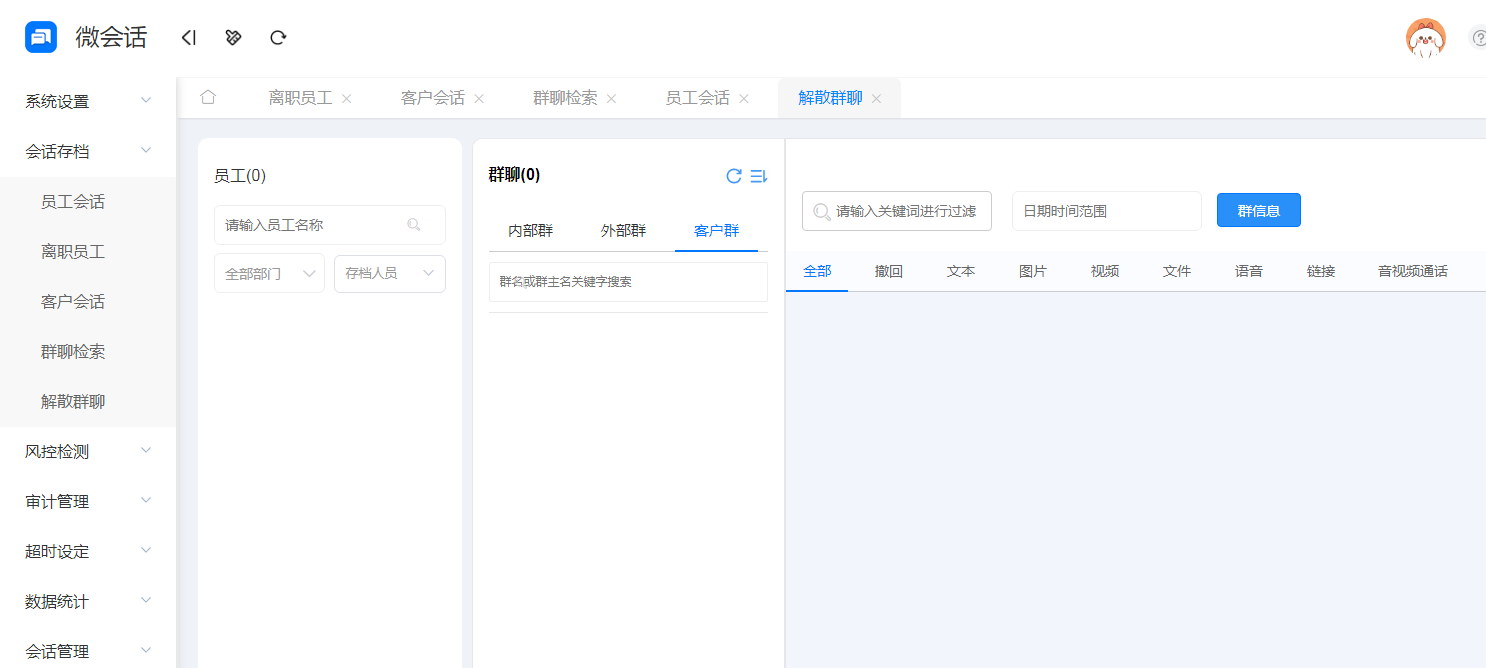This screenshot has width=1486, height=668.
Task: Click the 群信息 button
Action: (1258, 210)
